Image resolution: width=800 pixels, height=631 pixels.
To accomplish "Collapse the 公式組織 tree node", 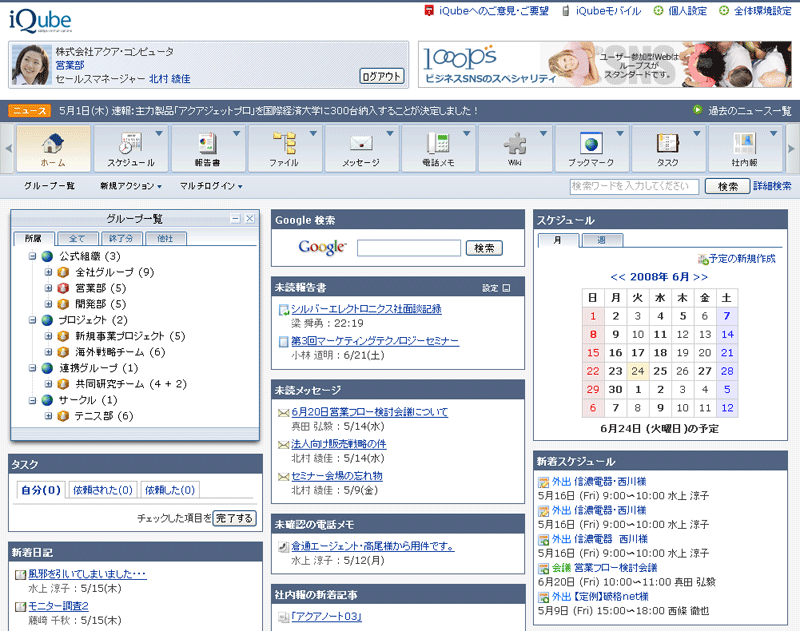I will point(32,256).
